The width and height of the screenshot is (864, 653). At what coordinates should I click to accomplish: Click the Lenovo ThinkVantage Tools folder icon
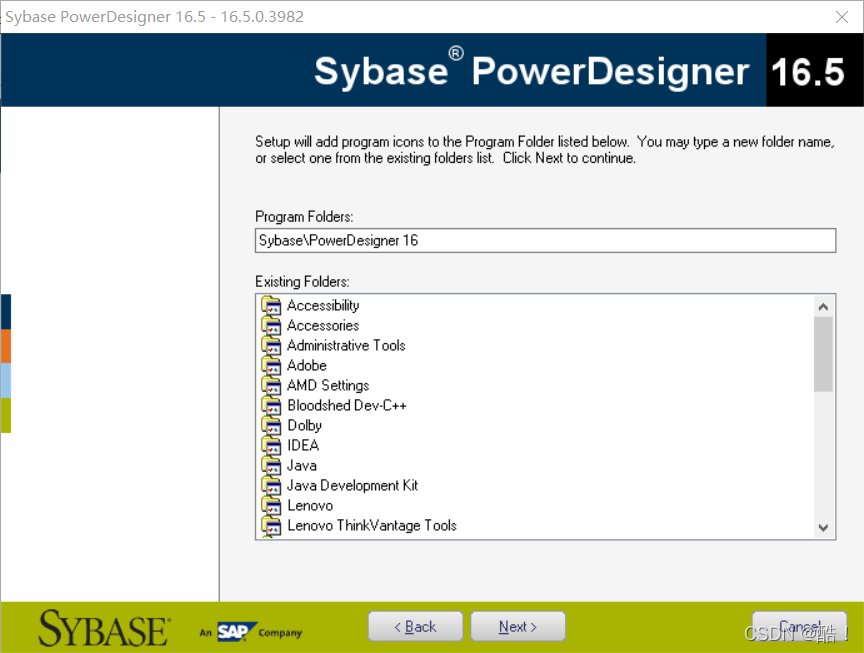coord(271,526)
